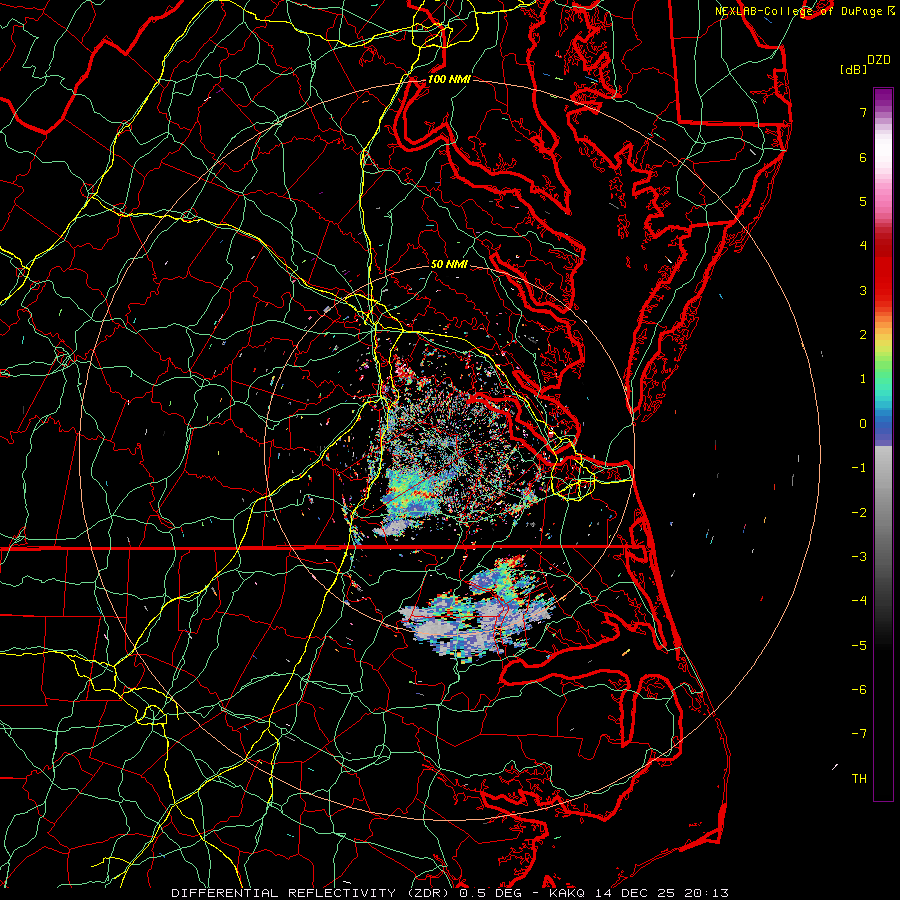Click the positive 2 tick on the dB scale
900x900 pixels.
pyautogui.click(x=863, y=335)
